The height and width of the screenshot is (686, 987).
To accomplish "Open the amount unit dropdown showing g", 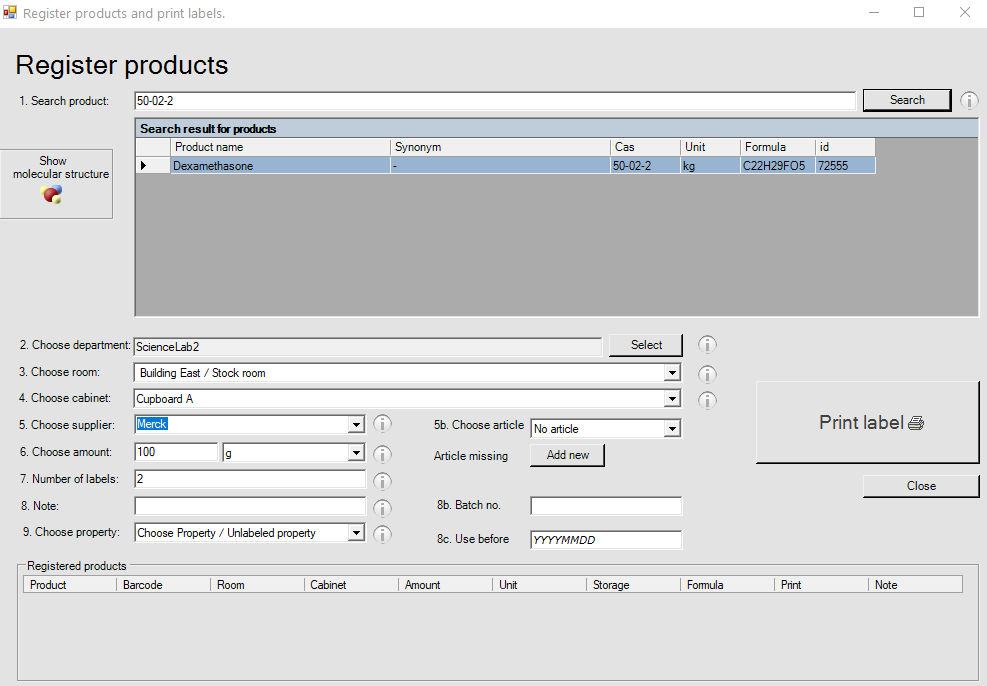I will [x=356, y=453].
